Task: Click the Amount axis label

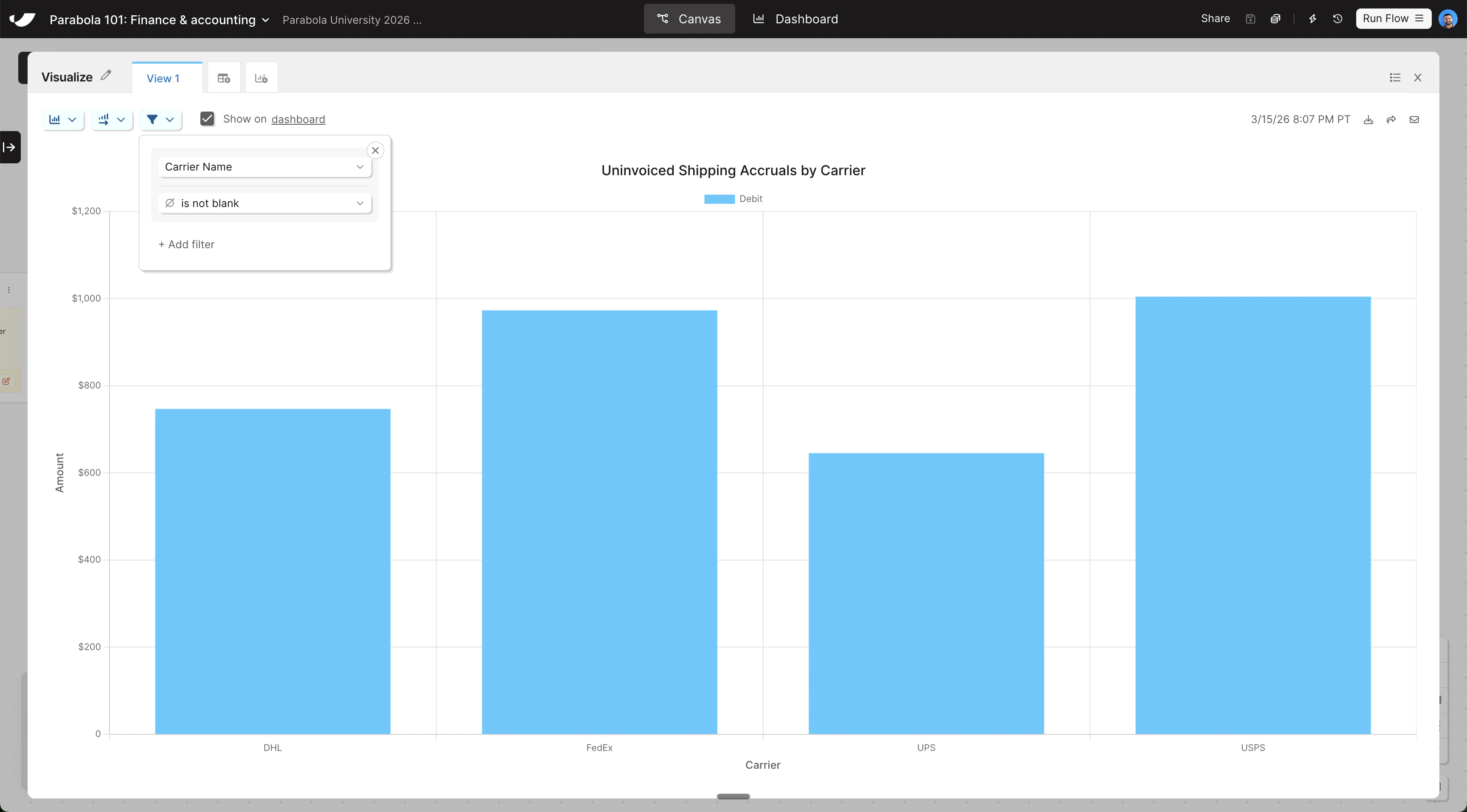Action: pos(59,472)
